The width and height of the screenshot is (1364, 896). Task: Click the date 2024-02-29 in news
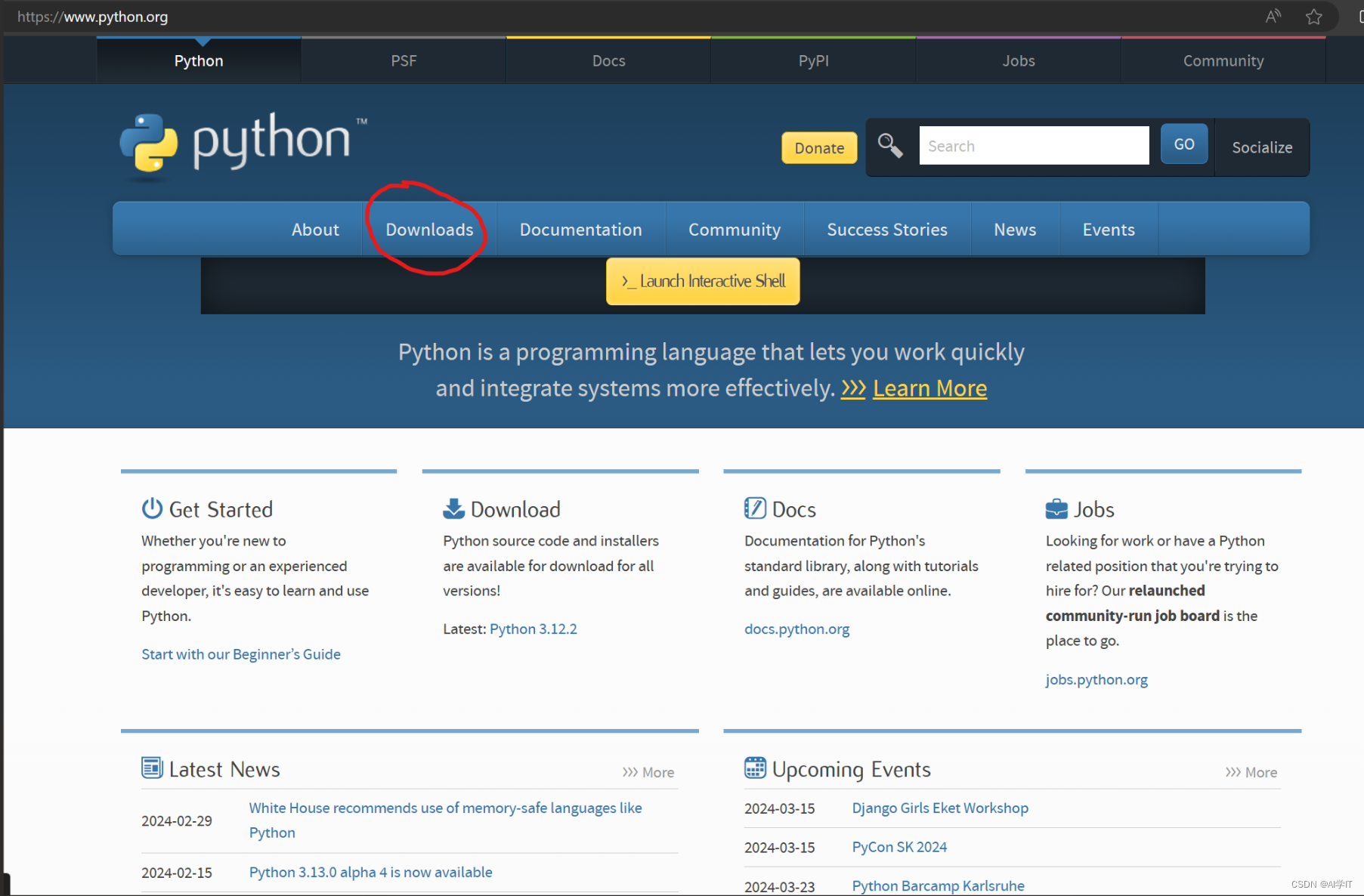pos(177,820)
